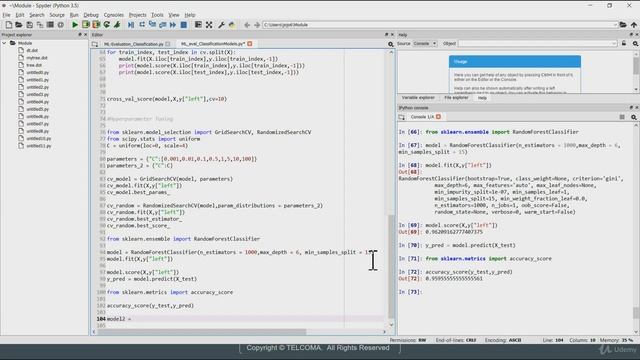
Task: Click the Save all files icon
Action: (x=40, y=25)
